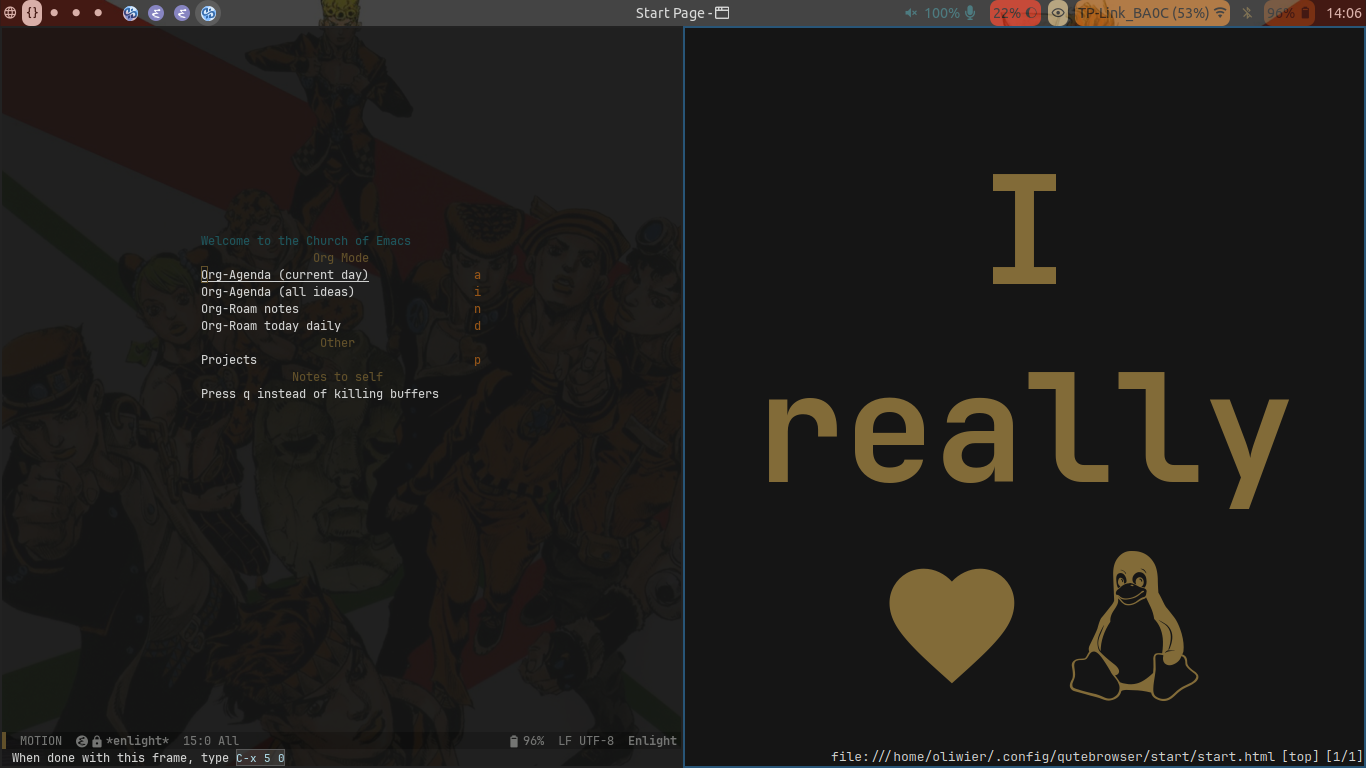Image resolution: width=1366 pixels, height=768 pixels.
Task: Click the modeline battery icon
Action: [x=514, y=741]
